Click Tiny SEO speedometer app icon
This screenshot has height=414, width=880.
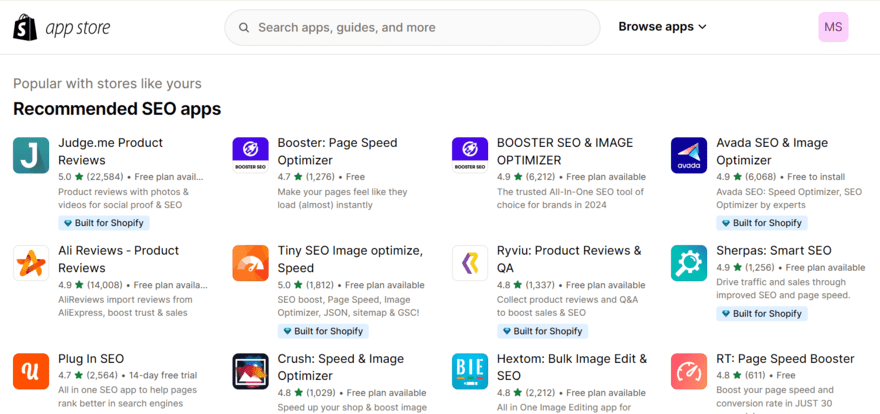click(x=250, y=263)
